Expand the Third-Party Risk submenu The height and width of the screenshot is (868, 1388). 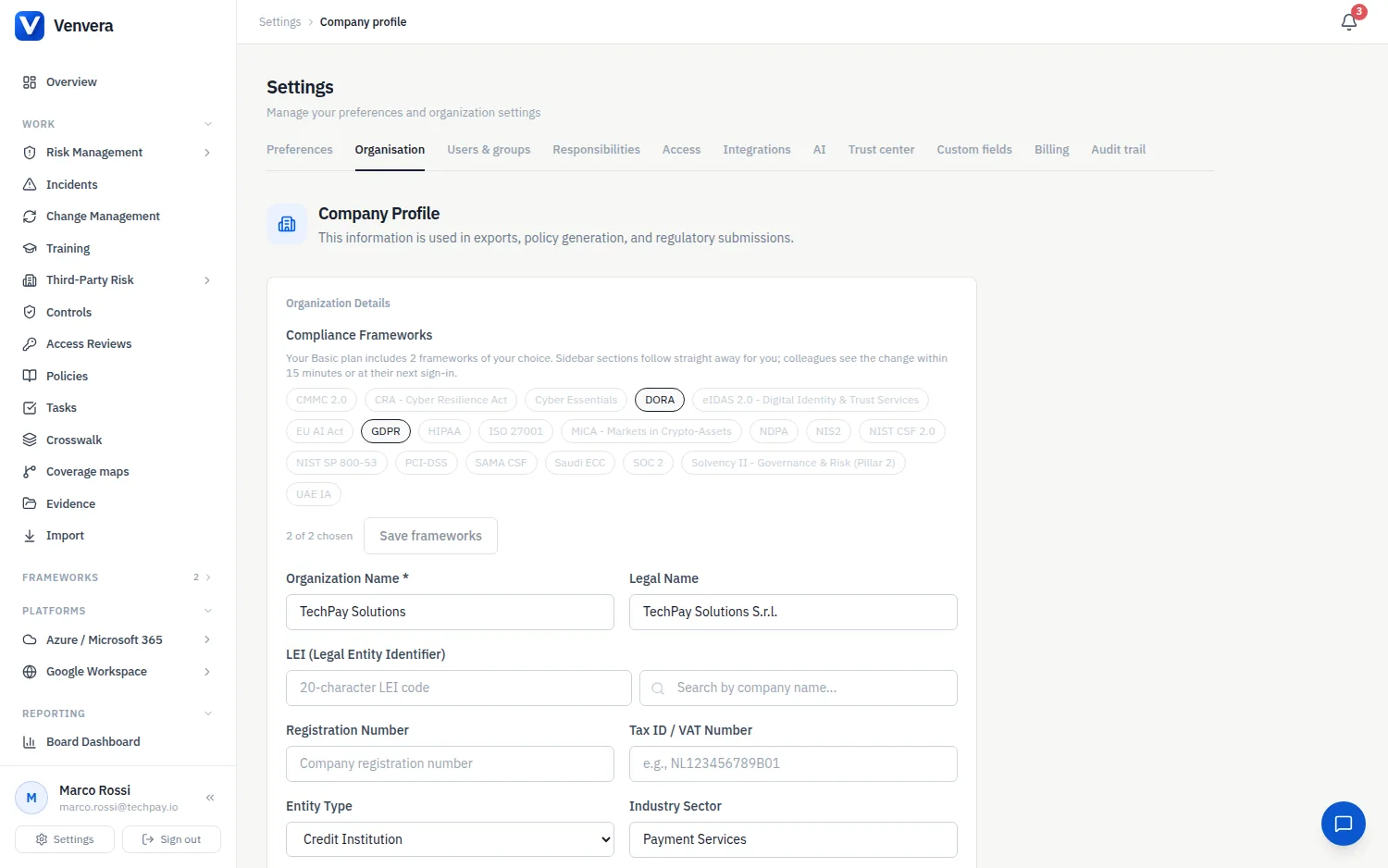click(207, 280)
